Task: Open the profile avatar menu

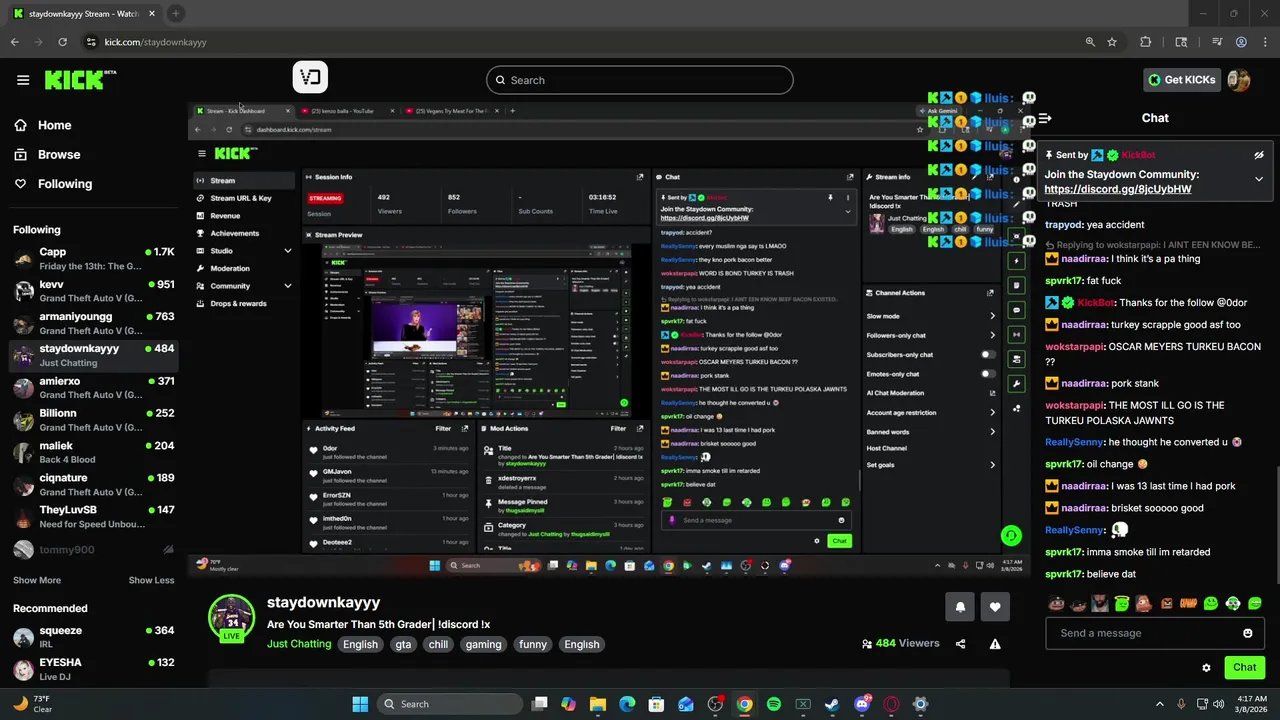Action: 1239,80
